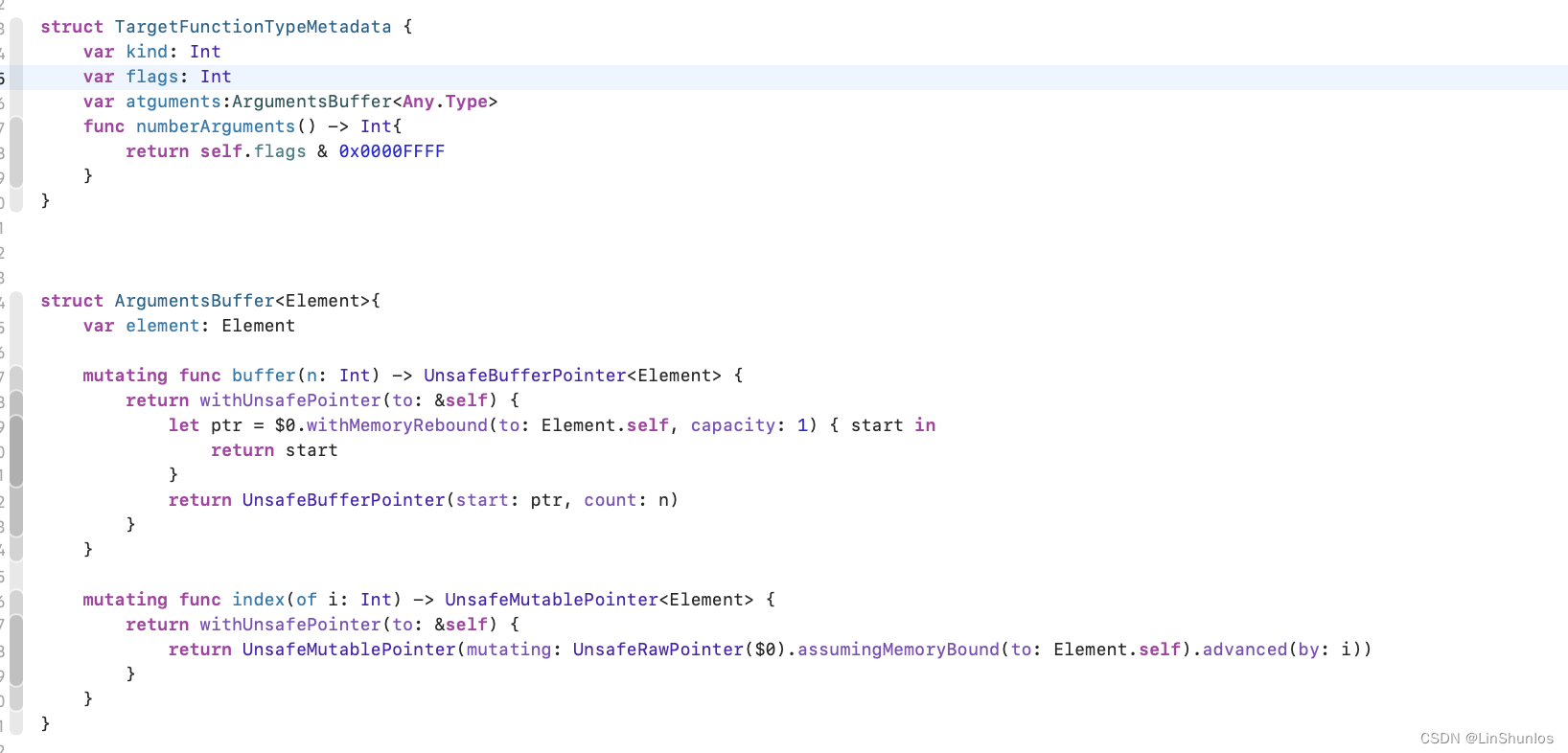Image resolution: width=1568 pixels, height=753 pixels.
Task: Click the 'capacity' argument label
Action: pos(733,425)
